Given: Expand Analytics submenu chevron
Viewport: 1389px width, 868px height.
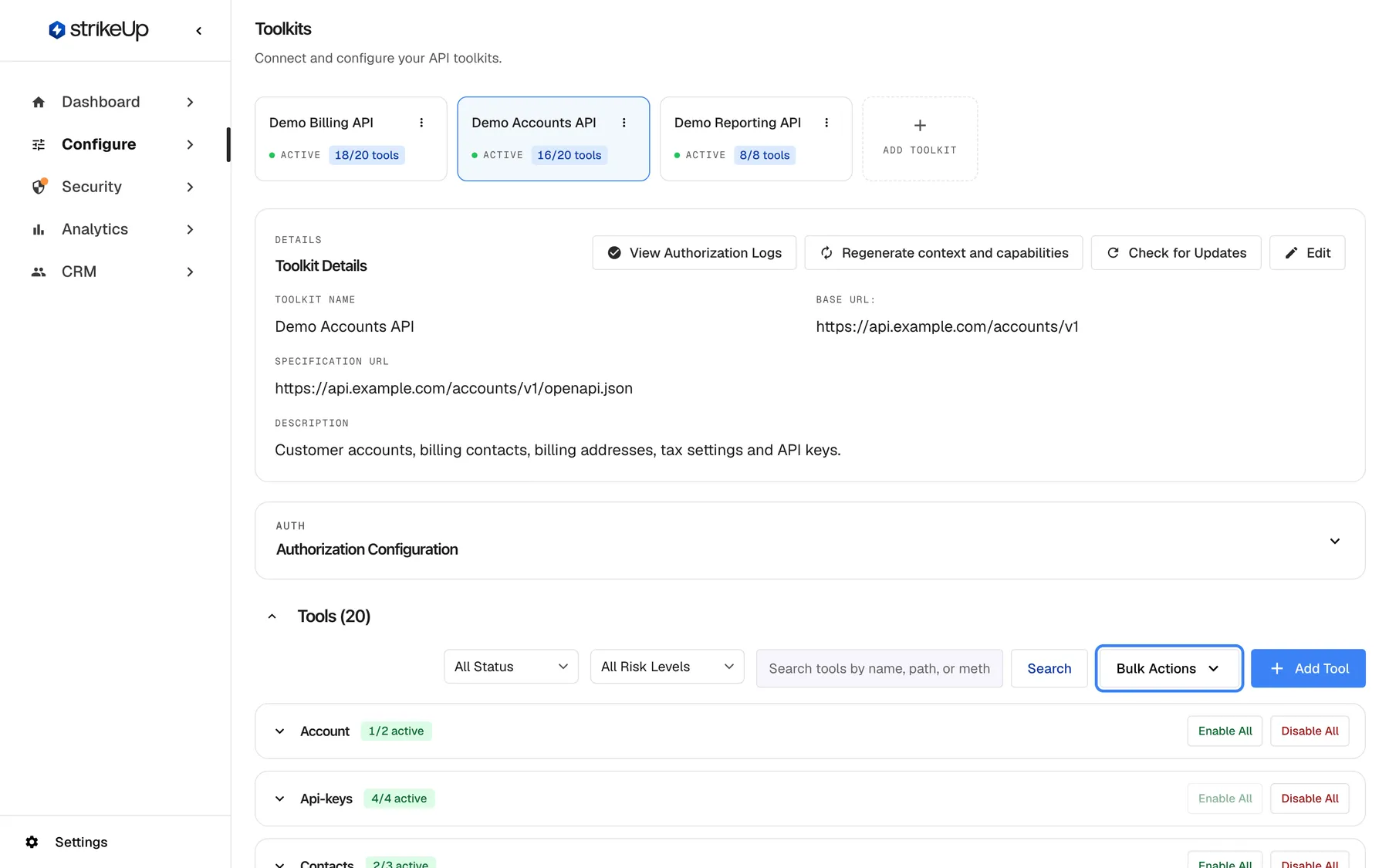Looking at the screenshot, I should 190,229.
